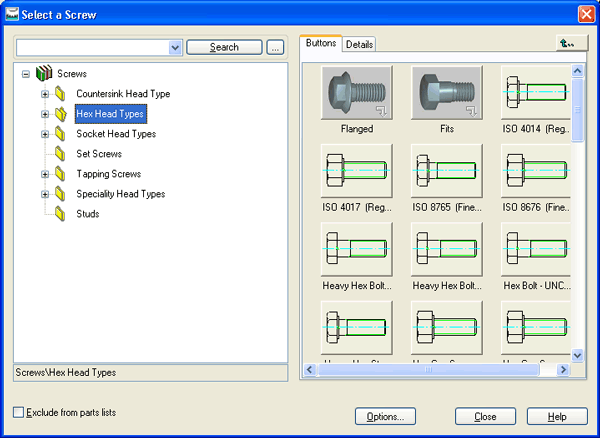600x438 pixels.
Task: Expand the Countersink Head Type node
Action: pyautogui.click(x=44, y=94)
